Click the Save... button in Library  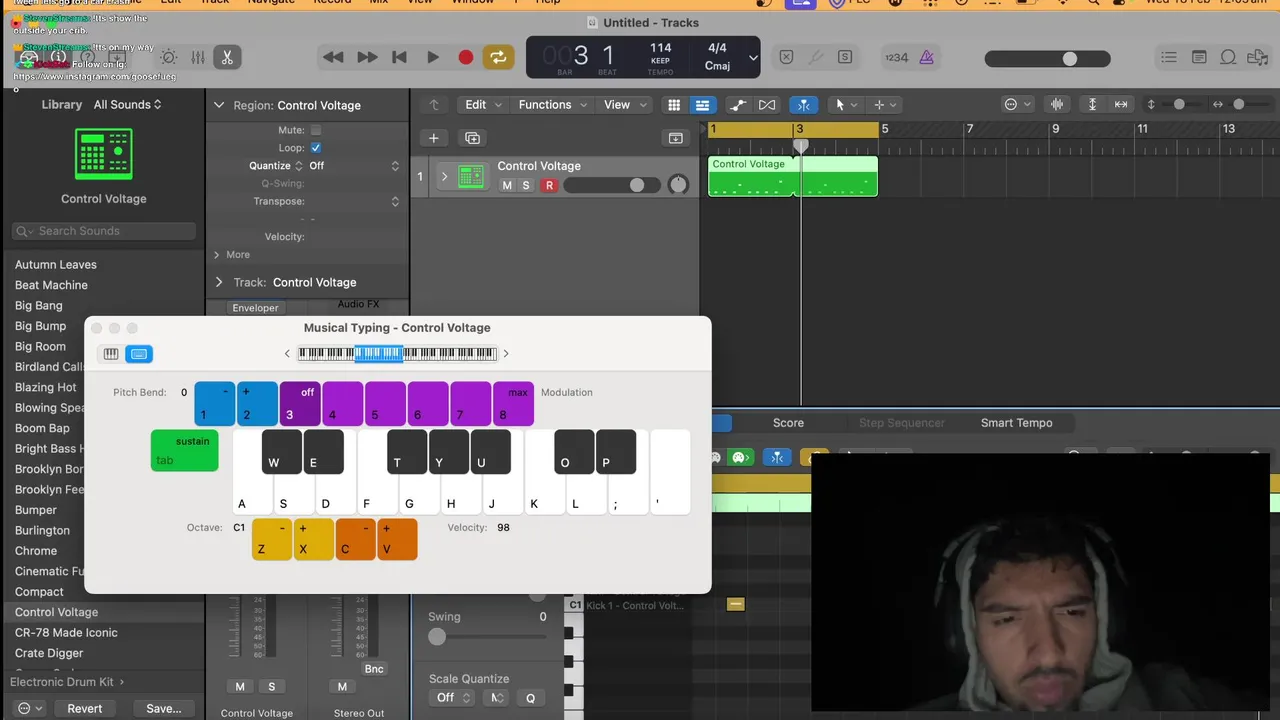(x=164, y=708)
